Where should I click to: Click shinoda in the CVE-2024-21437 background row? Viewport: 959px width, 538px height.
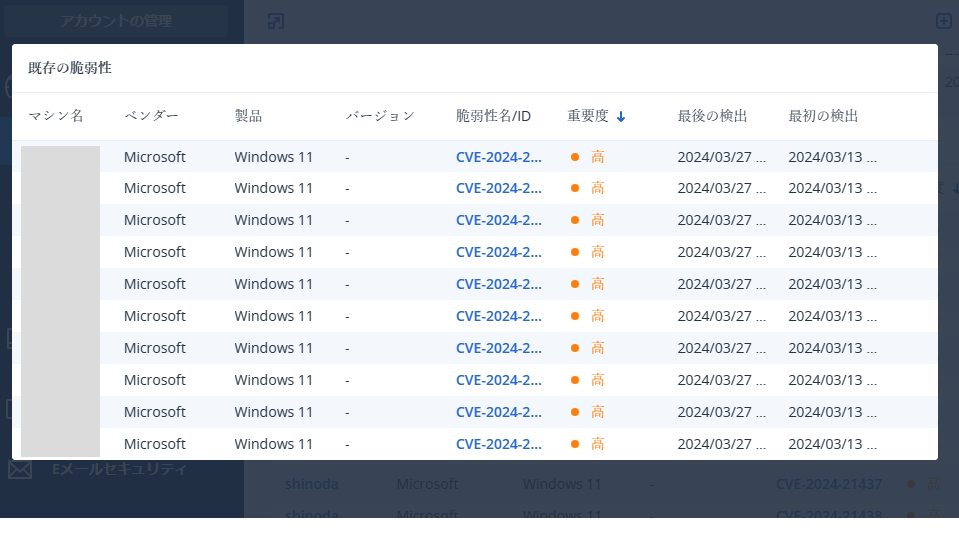[311, 484]
